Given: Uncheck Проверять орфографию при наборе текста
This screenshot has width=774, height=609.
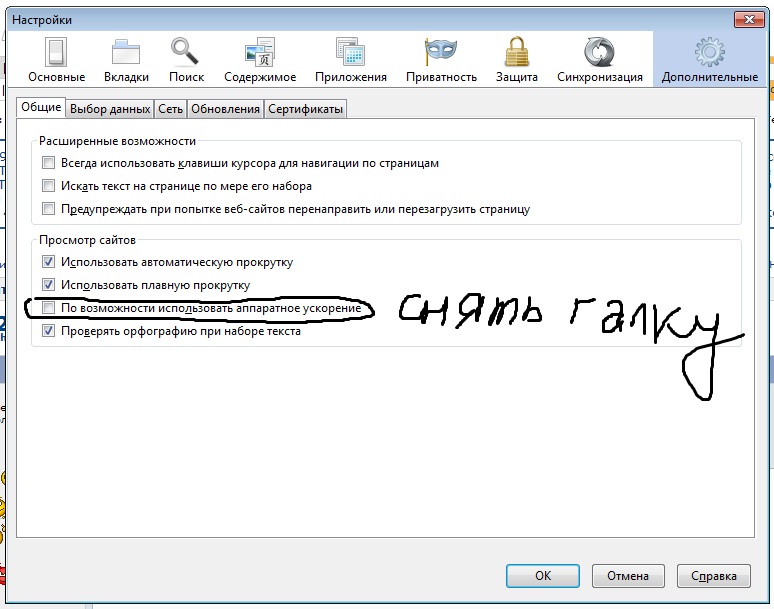Looking at the screenshot, I should coord(48,331).
